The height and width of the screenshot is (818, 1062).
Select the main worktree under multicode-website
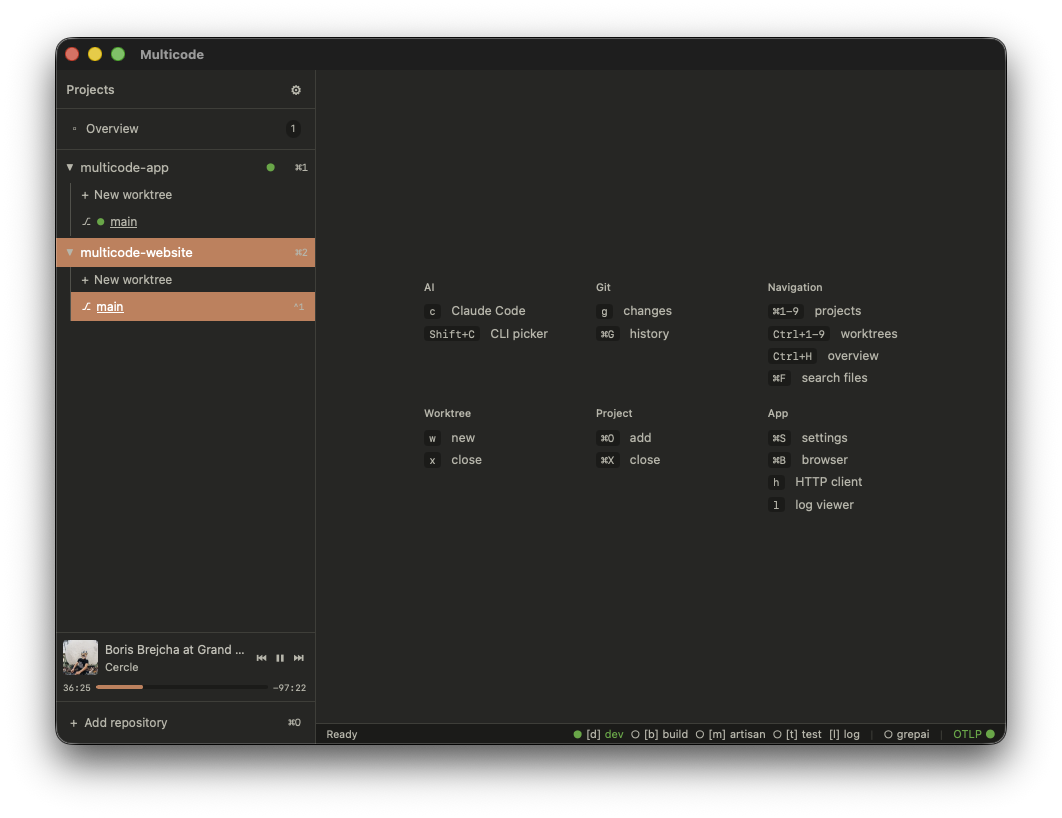pyautogui.click(x=109, y=306)
